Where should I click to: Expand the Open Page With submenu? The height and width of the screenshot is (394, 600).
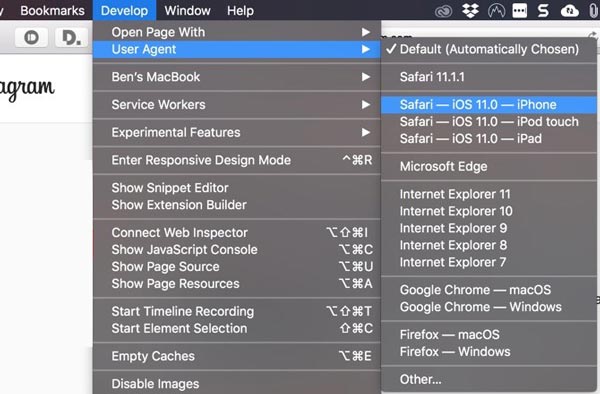(237, 32)
